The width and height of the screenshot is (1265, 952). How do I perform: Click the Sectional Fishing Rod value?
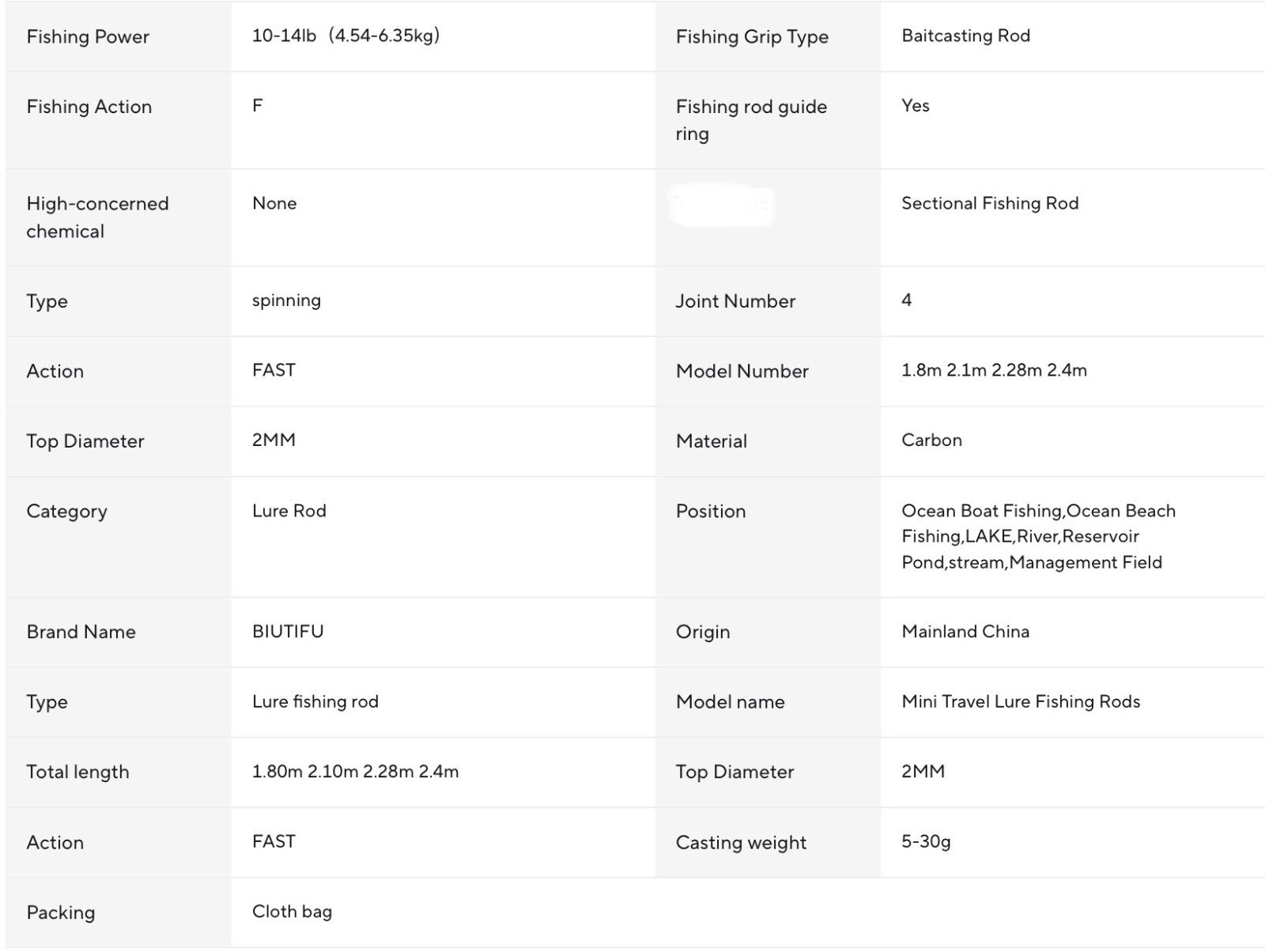[990, 203]
